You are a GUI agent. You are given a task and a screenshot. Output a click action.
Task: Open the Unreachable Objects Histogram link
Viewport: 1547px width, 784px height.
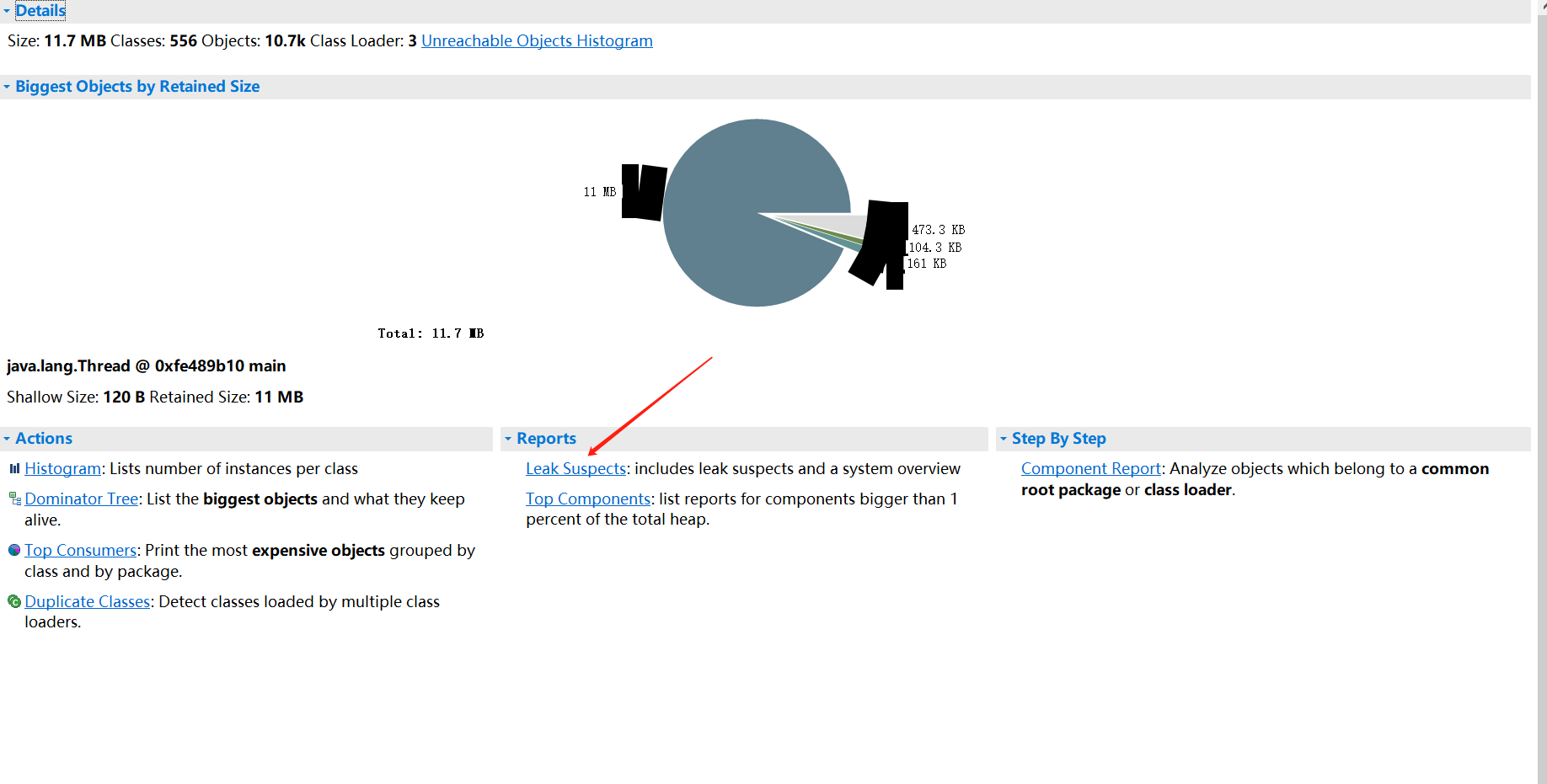coord(537,40)
